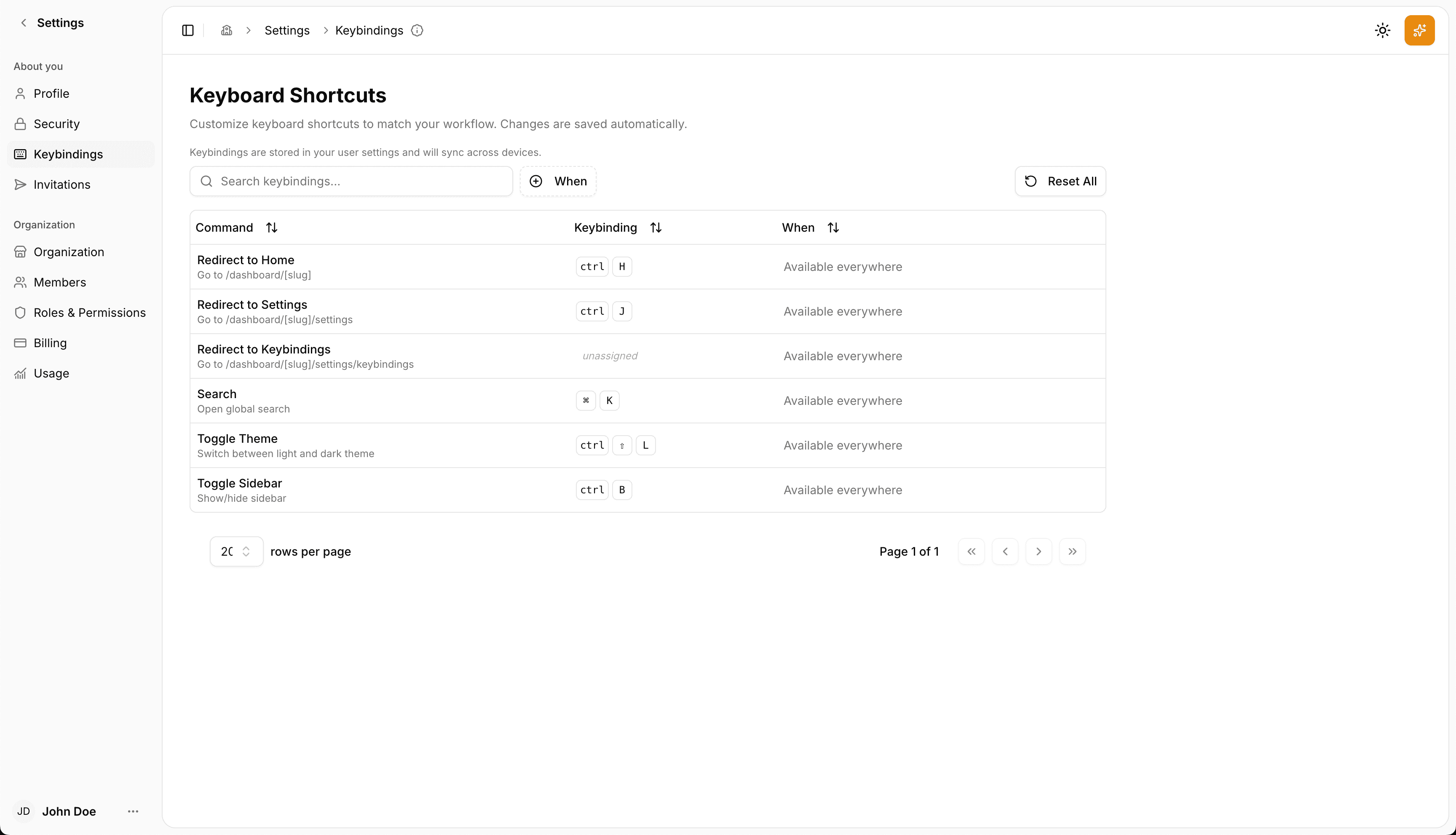Collapse the sidebar panel

pyautogui.click(x=187, y=30)
